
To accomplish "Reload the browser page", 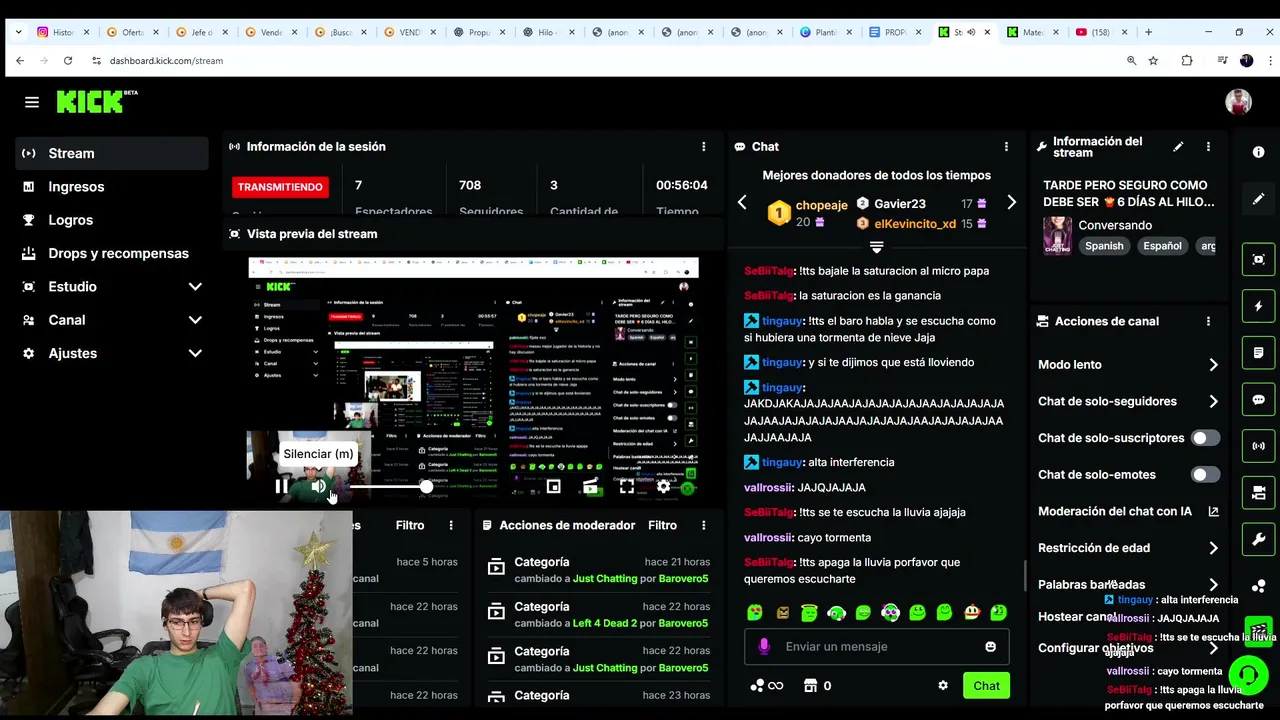I will pos(67,61).
